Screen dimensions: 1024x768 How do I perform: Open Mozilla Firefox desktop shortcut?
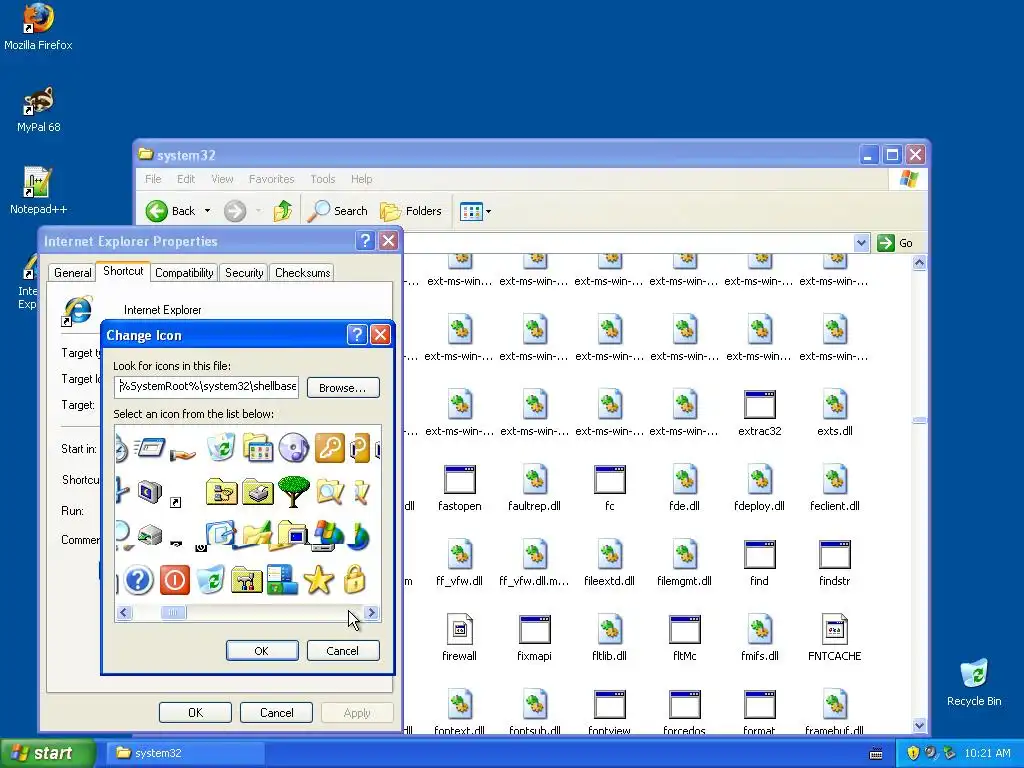(38, 27)
